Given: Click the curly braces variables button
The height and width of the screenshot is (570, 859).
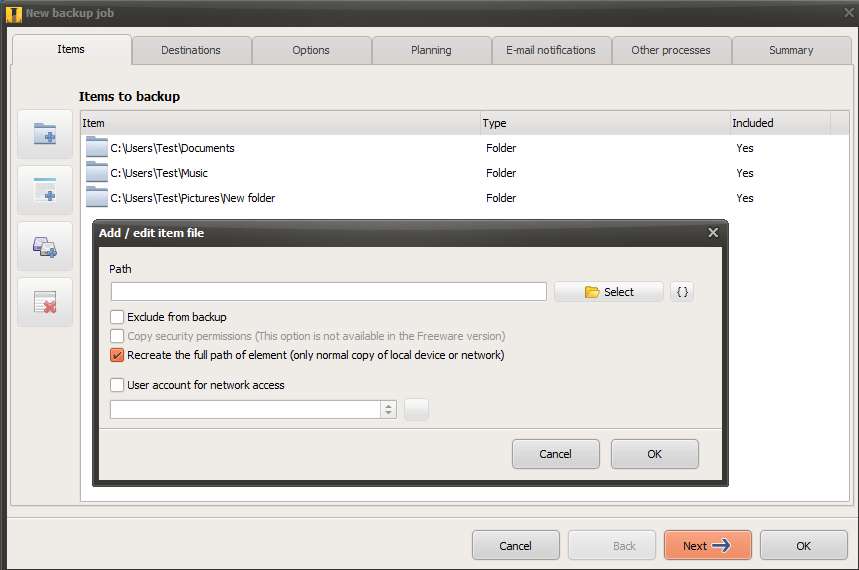Looking at the screenshot, I should tap(682, 292).
